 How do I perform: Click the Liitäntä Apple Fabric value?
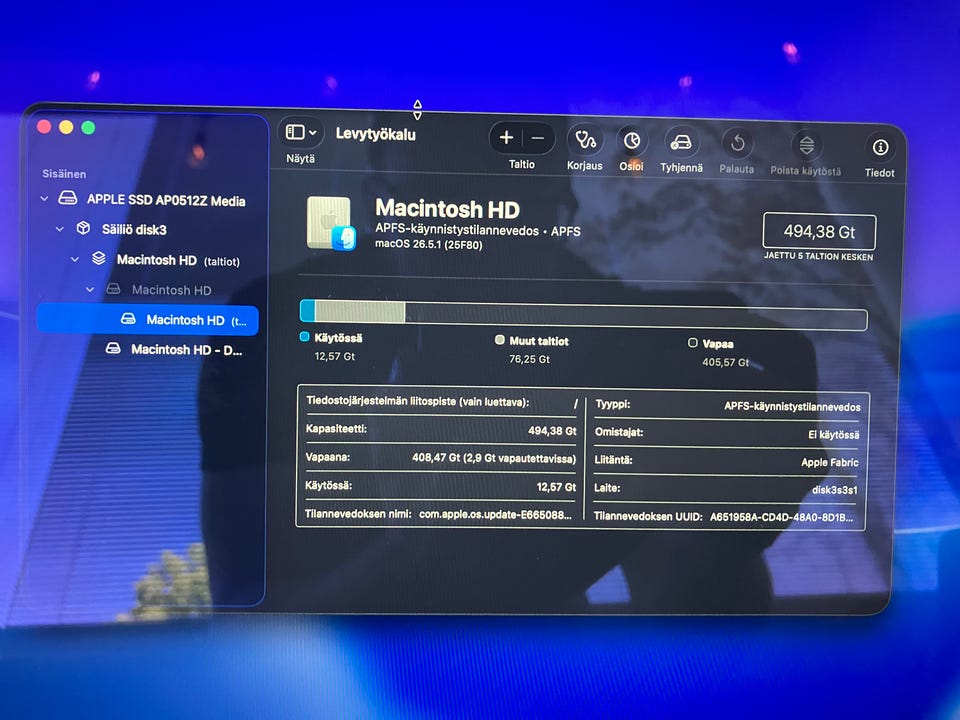tap(830, 462)
